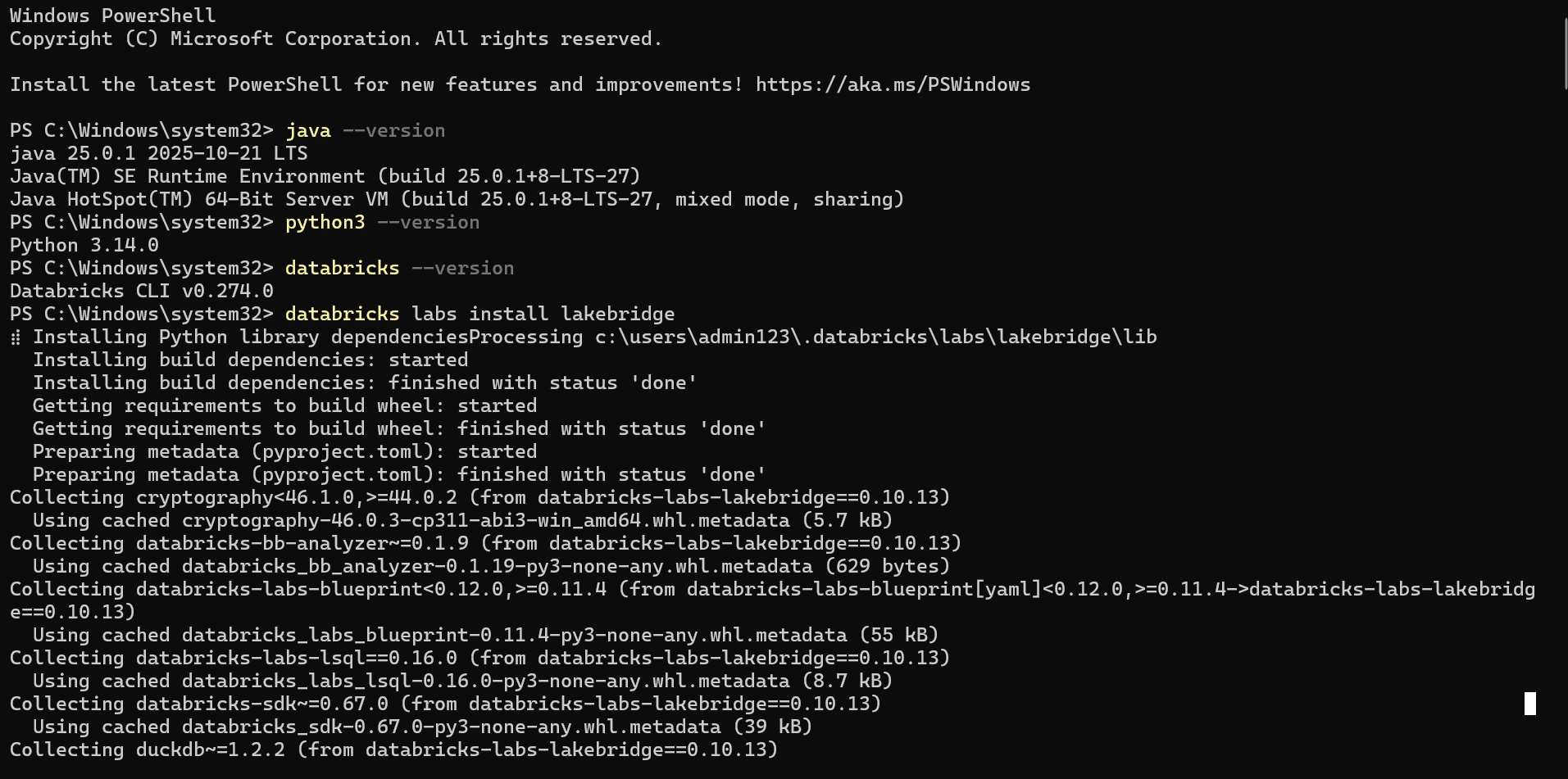The image size is (1568, 779).
Task: Click the Databricks CLI v0.274.0 output line
Action: (x=142, y=292)
